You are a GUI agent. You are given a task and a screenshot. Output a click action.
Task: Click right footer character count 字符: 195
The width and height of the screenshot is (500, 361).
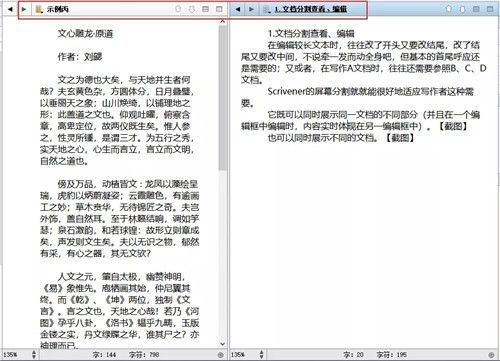[392, 355]
